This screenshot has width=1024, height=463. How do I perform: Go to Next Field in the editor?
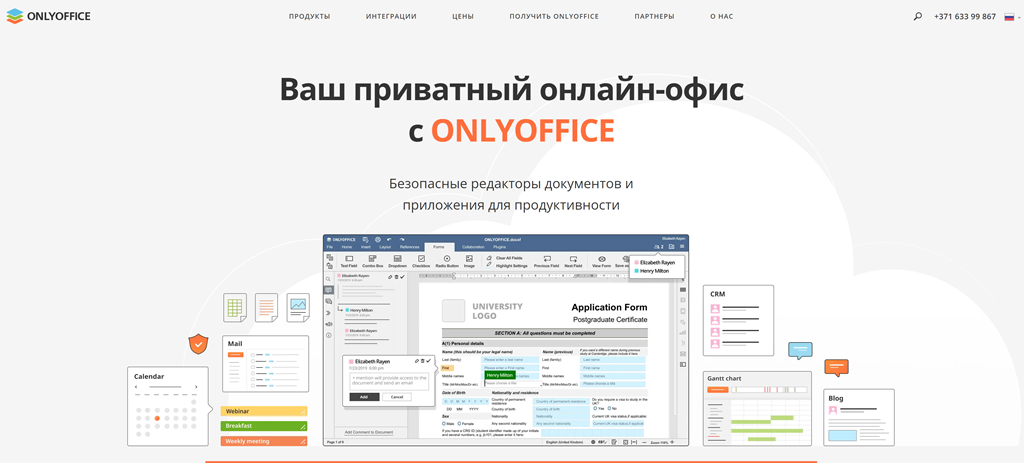pyautogui.click(x=573, y=262)
